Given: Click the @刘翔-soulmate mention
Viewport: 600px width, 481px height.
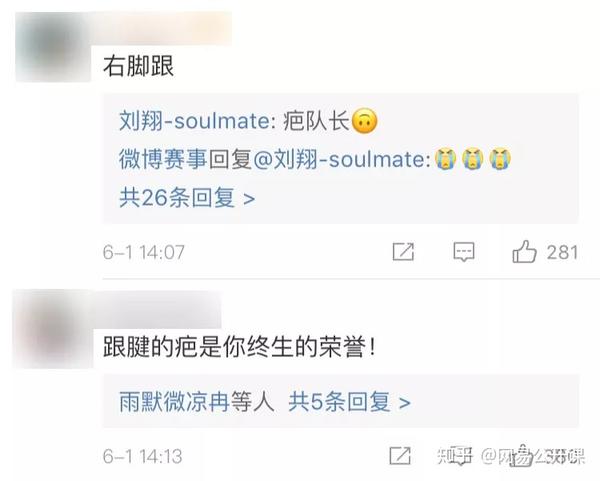Looking at the screenshot, I should click(342, 159).
